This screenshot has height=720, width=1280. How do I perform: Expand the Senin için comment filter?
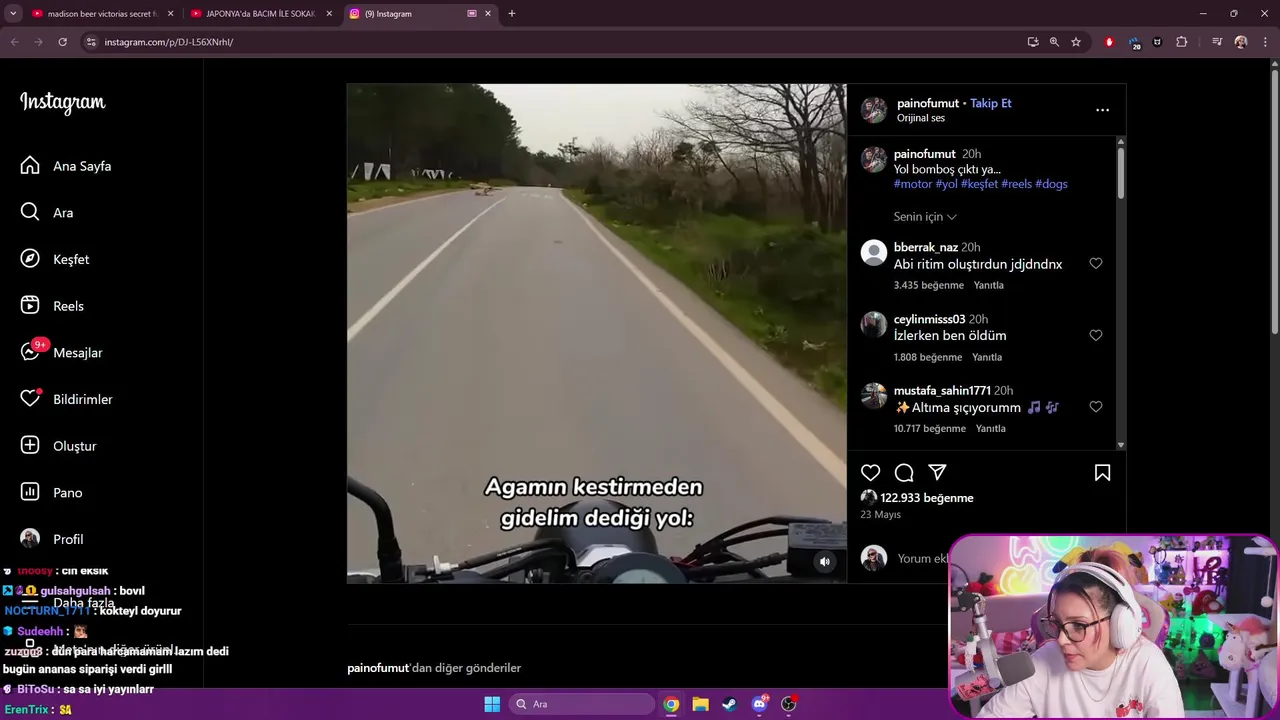(925, 217)
